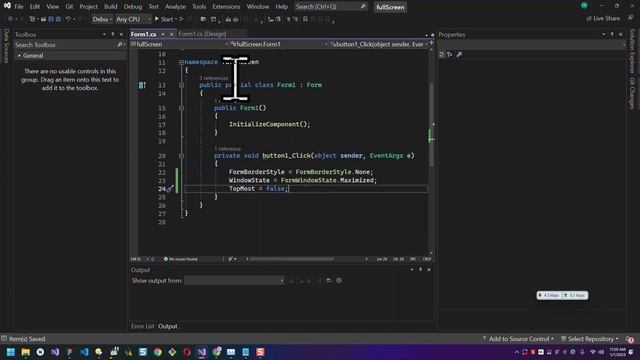Open the button1_Click member dropdown
640x360 pixels.
coord(379,44)
